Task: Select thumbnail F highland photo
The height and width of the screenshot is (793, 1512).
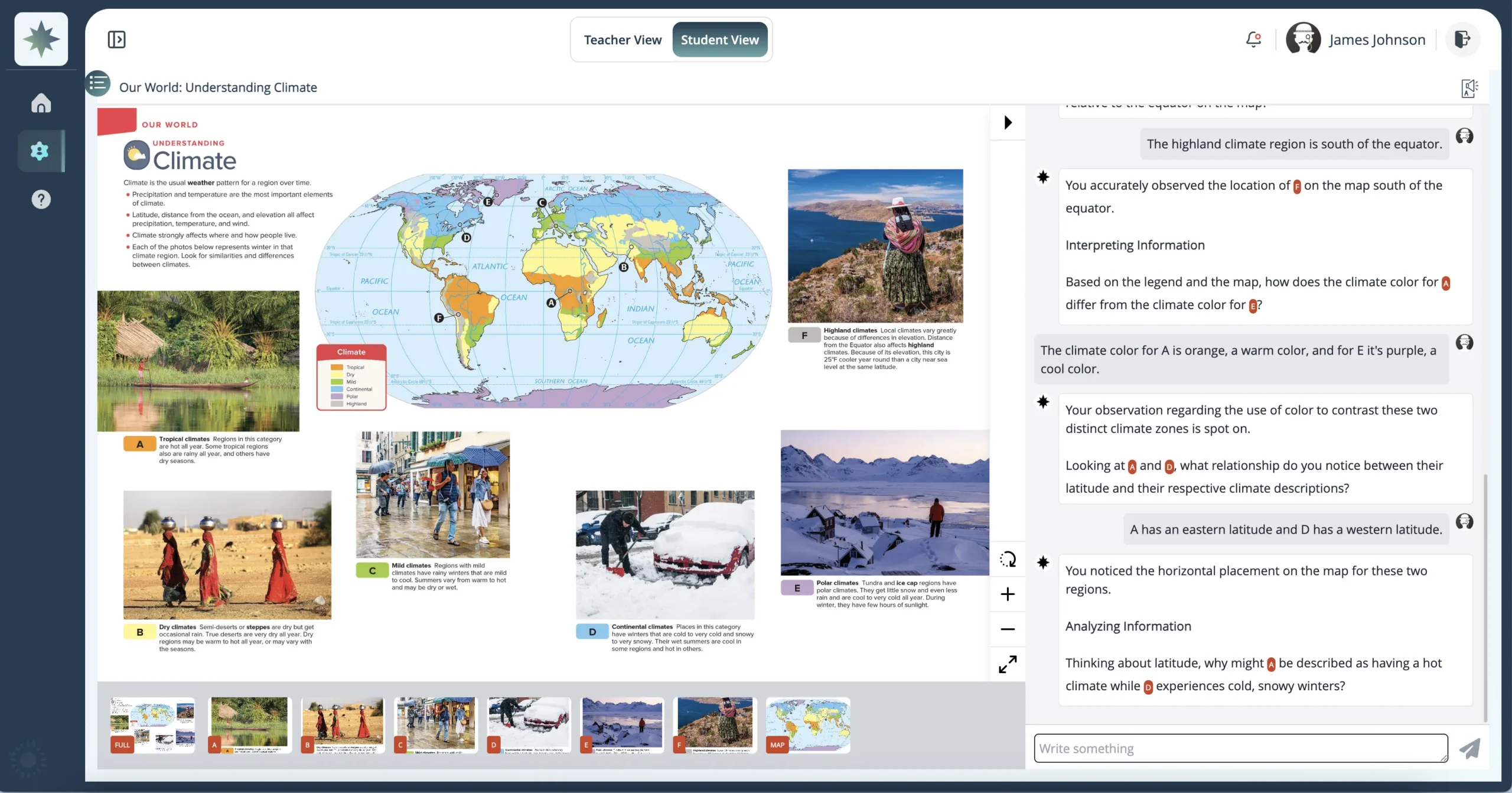Action: 715,725
